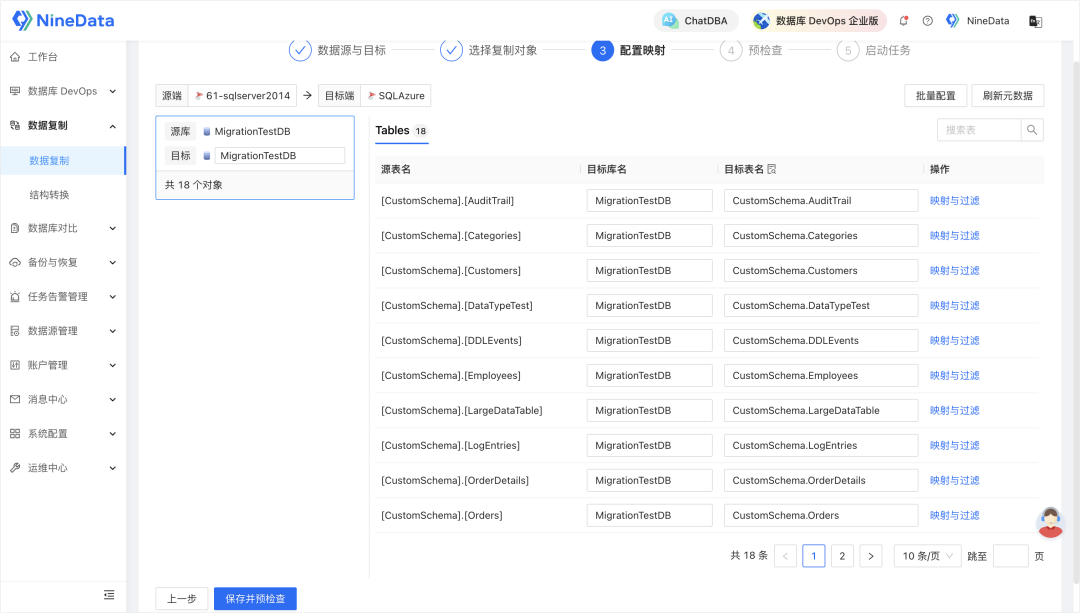Viewport: 1080px width, 613px height.
Task: Click the search magnifier icon for tables
Action: tap(1032, 130)
